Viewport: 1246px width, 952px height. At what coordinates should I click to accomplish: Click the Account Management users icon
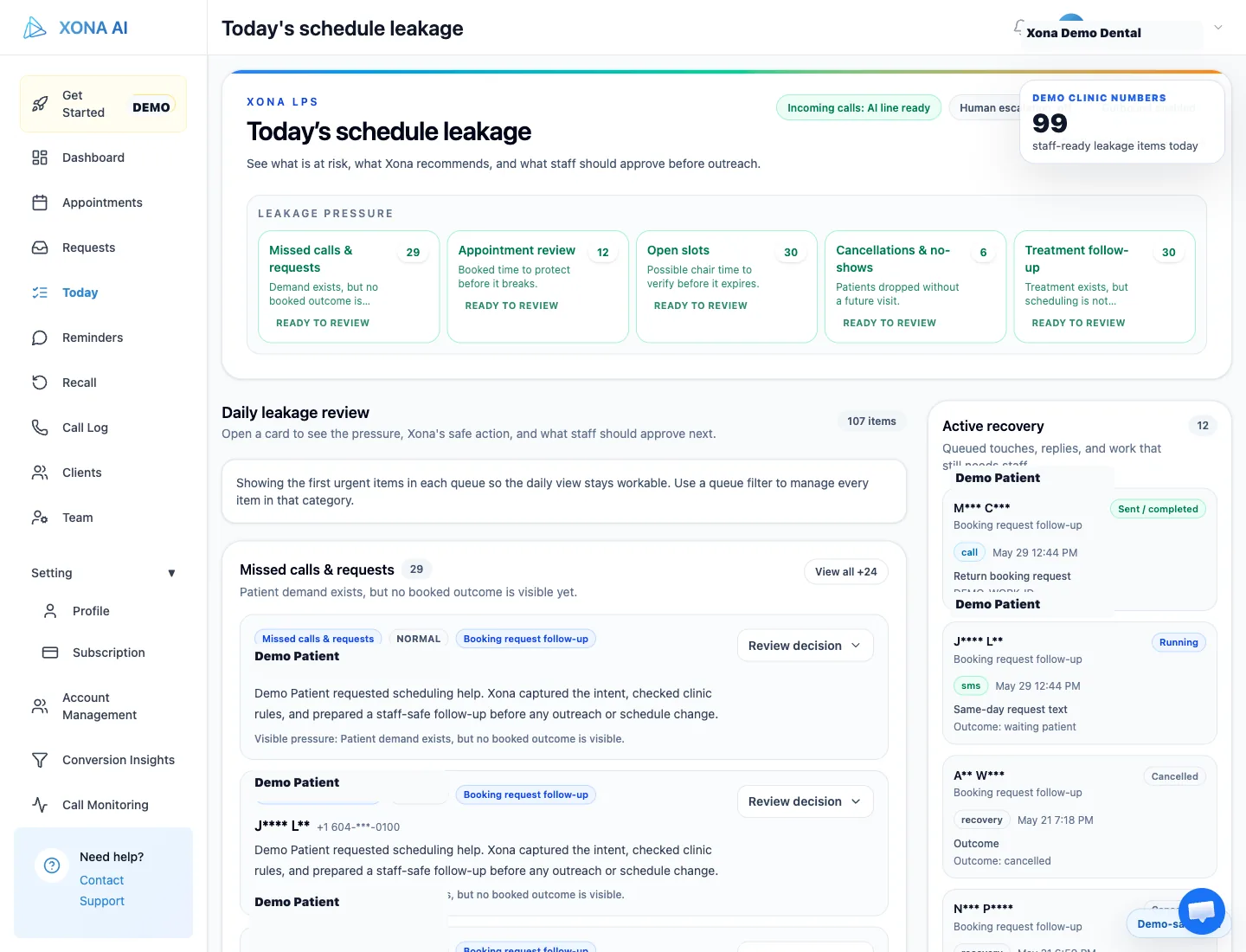pos(40,706)
